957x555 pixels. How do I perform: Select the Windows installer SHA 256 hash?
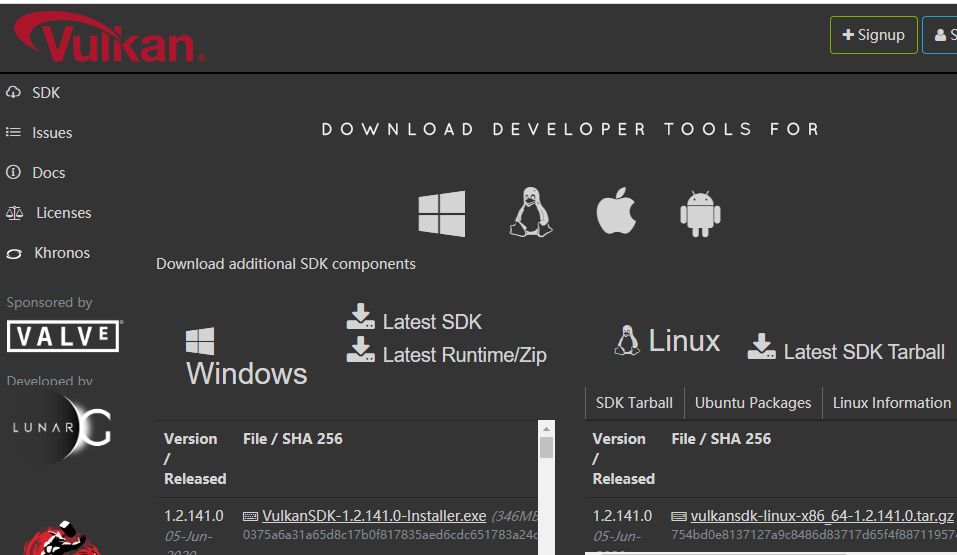[x=390, y=535]
